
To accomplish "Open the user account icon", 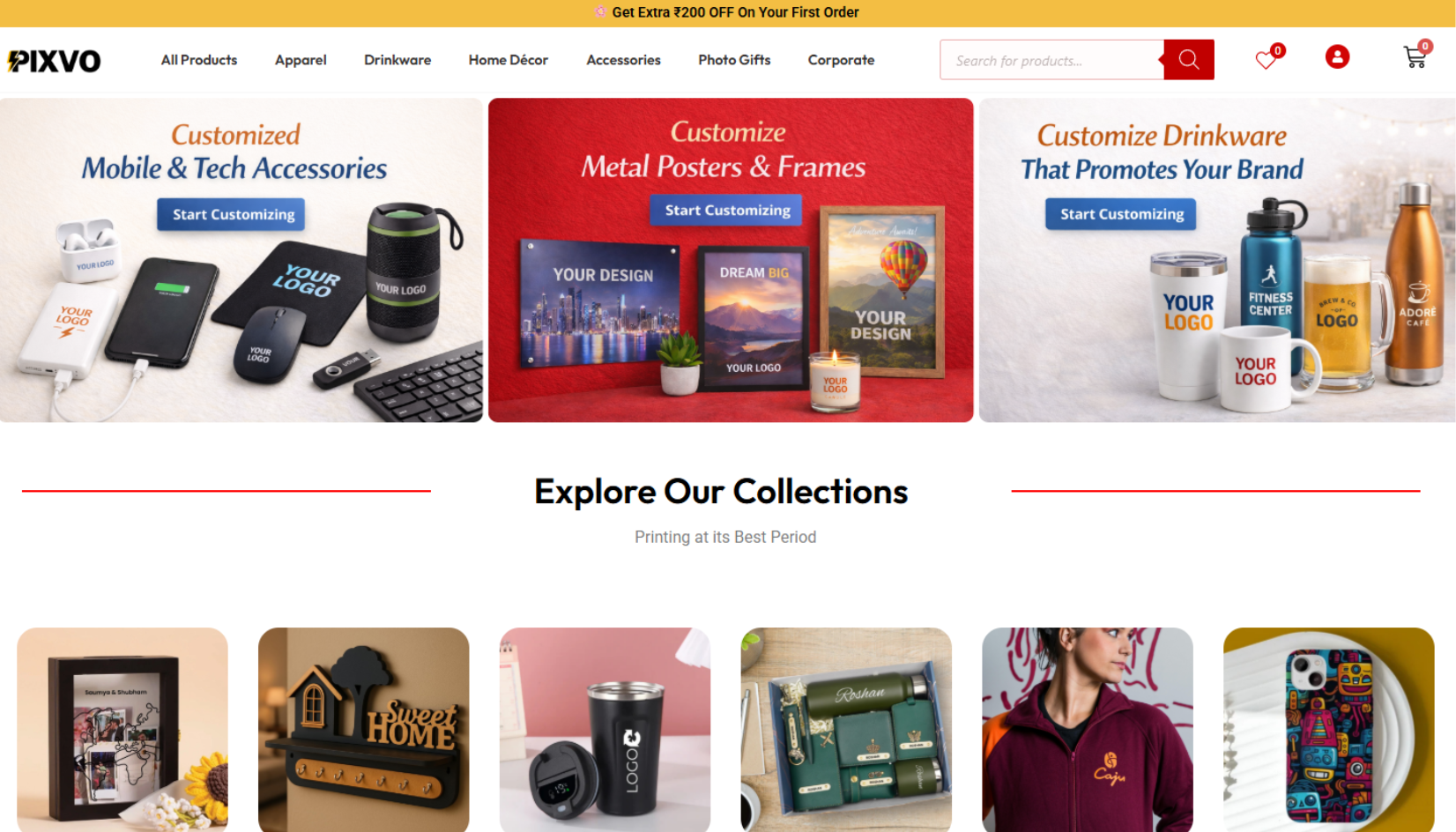I will 1337,57.
